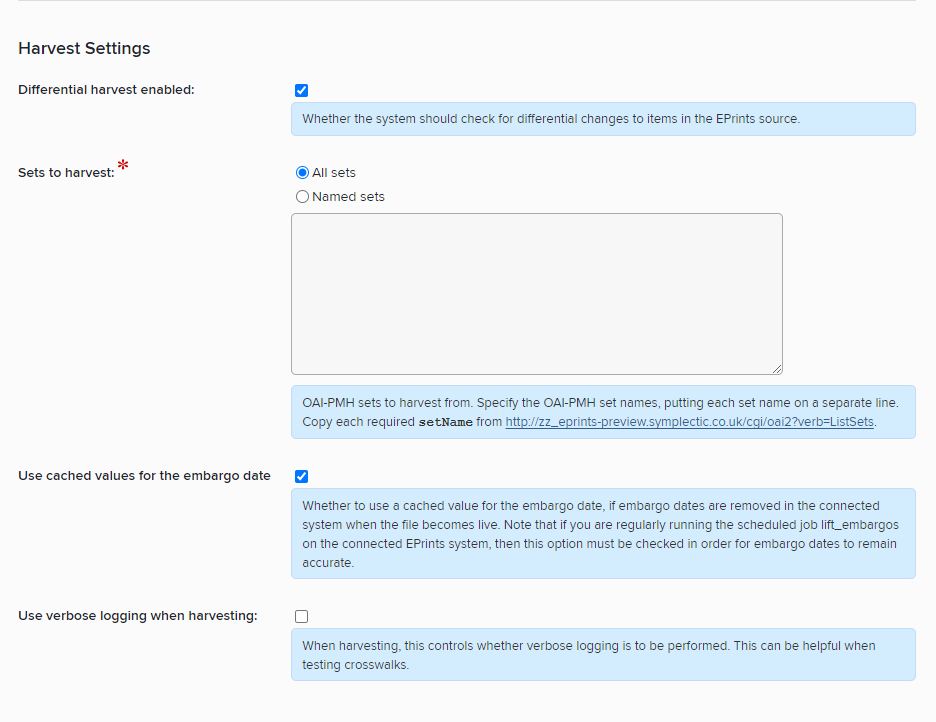Click the OAI-PMH sets help description

point(600,403)
